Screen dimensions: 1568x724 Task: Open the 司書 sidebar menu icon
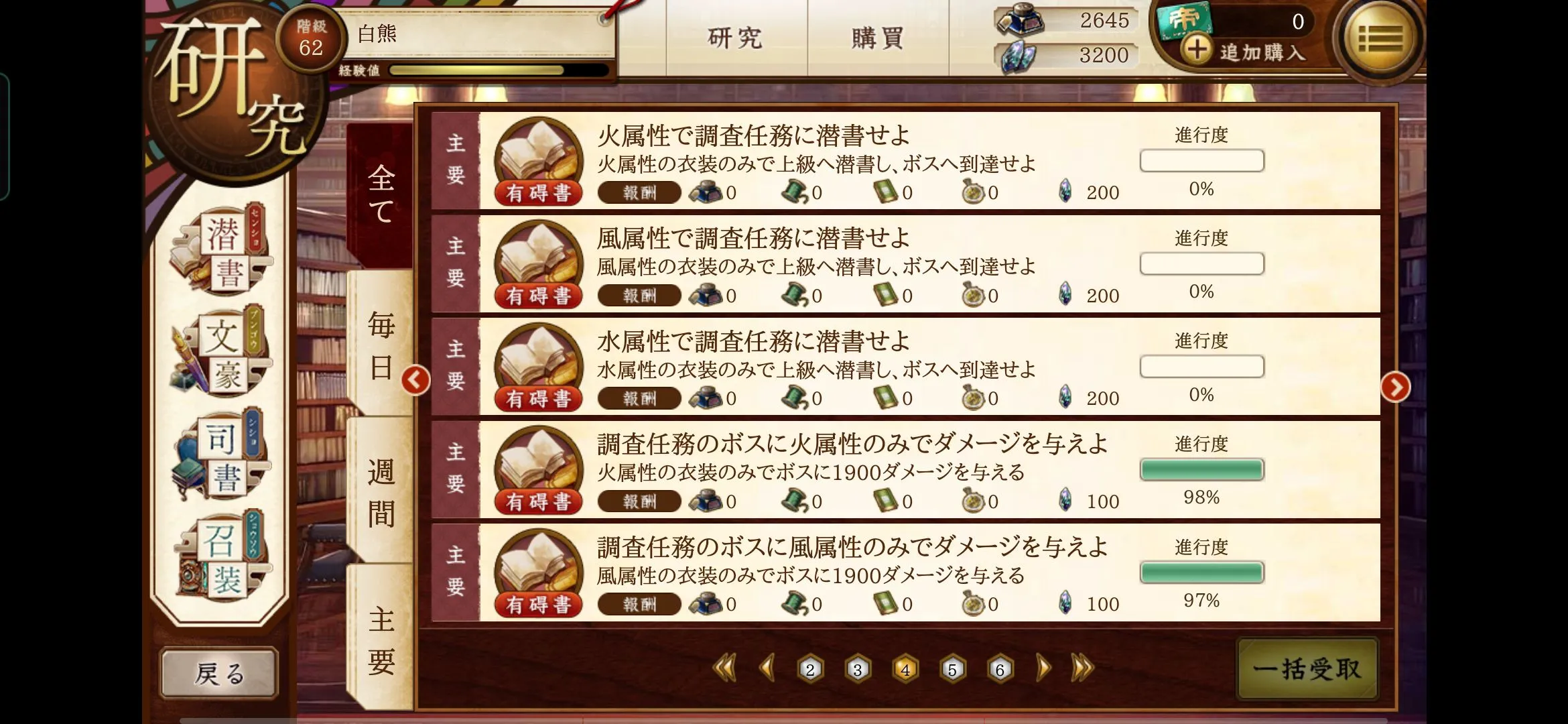pyautogui.click(x=221, y=455)
